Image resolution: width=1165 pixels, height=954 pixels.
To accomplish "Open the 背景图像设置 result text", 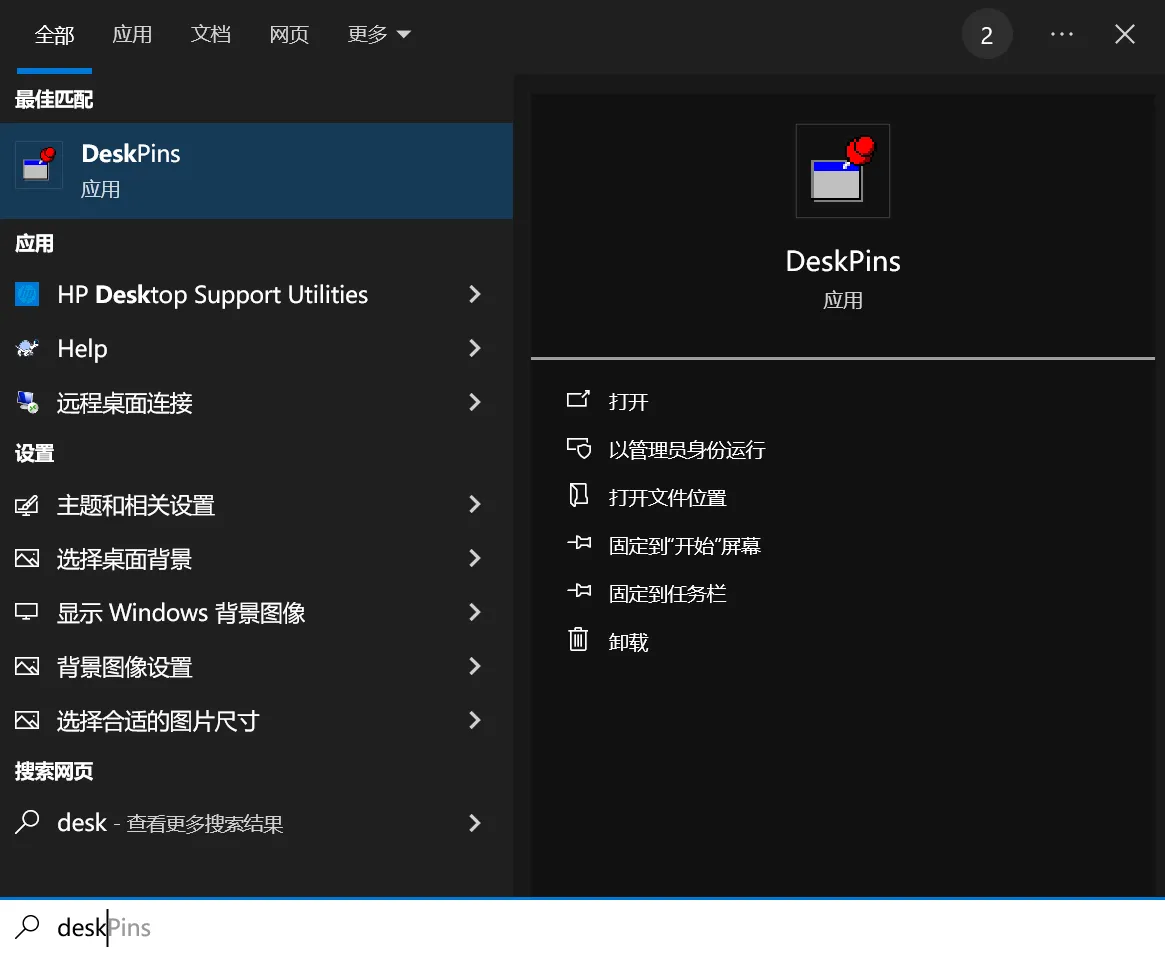I will click(x=125, y=667).
